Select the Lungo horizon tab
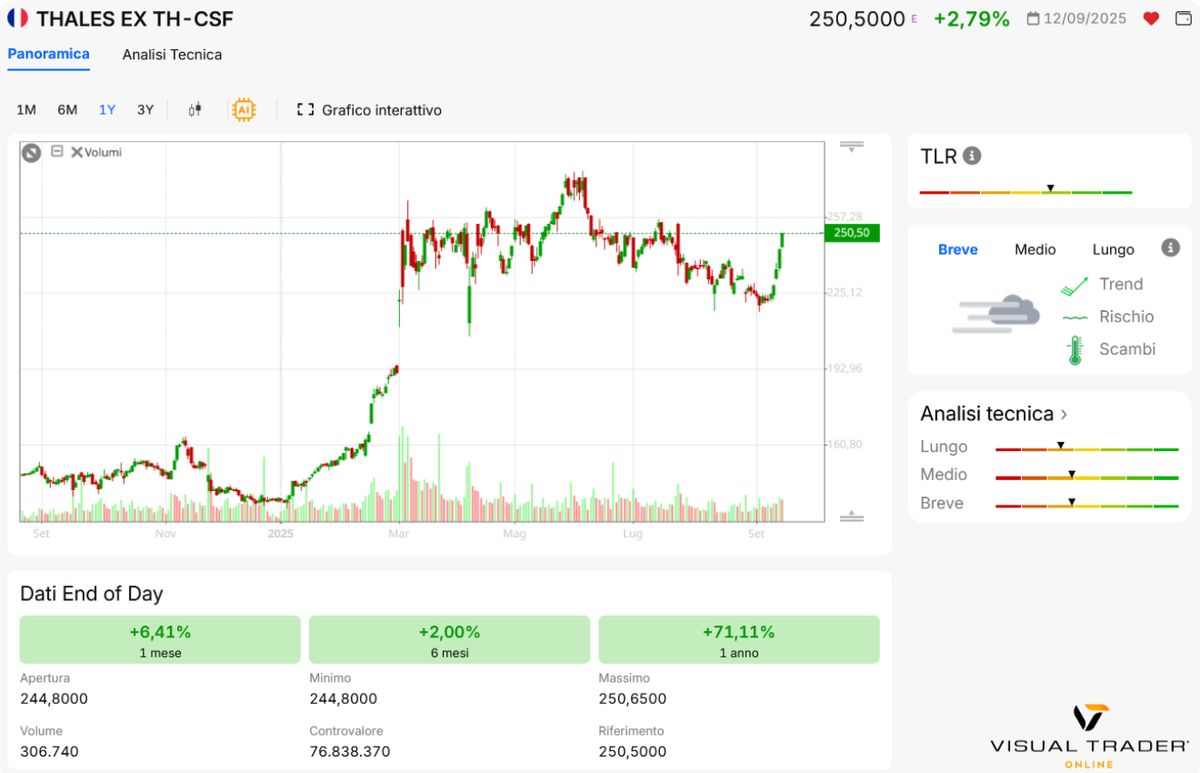This screenshot has width=1200, height=773. coord(1113,249)
